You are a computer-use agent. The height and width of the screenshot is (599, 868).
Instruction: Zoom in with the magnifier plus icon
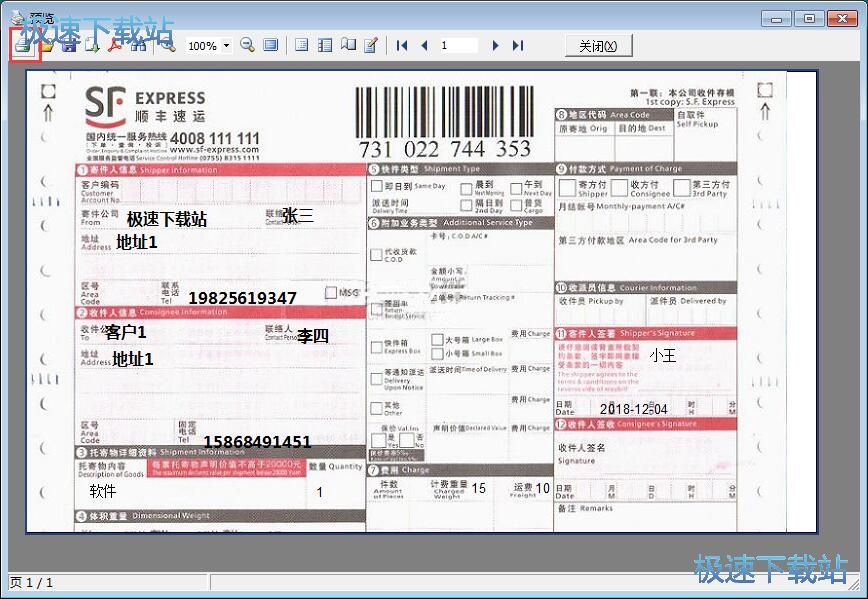click(x=168, y=45)
